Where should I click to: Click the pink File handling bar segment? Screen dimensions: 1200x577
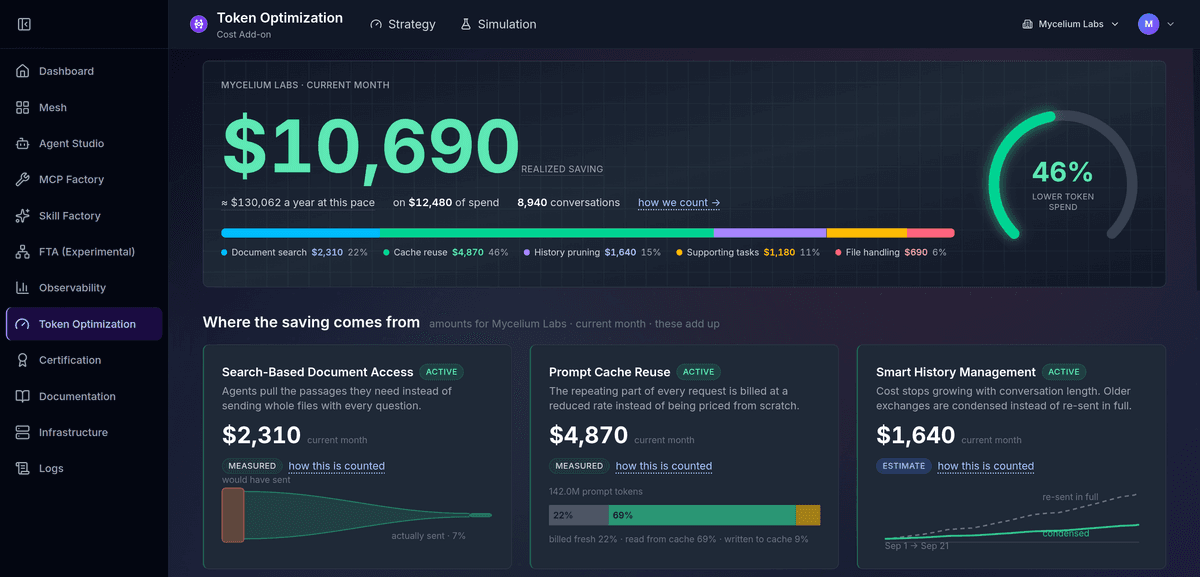[931, 233]
